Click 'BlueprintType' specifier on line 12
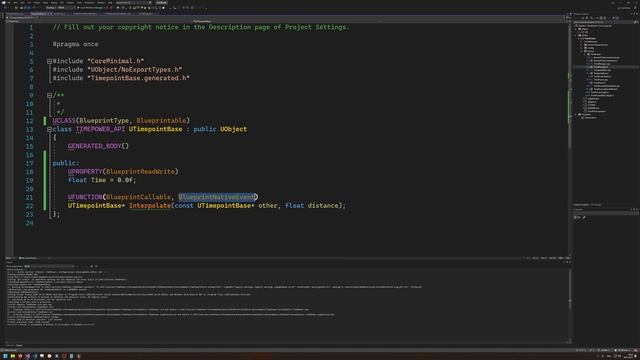The height and width of the screenshot is (360, 640). click(x=104, y=121)
